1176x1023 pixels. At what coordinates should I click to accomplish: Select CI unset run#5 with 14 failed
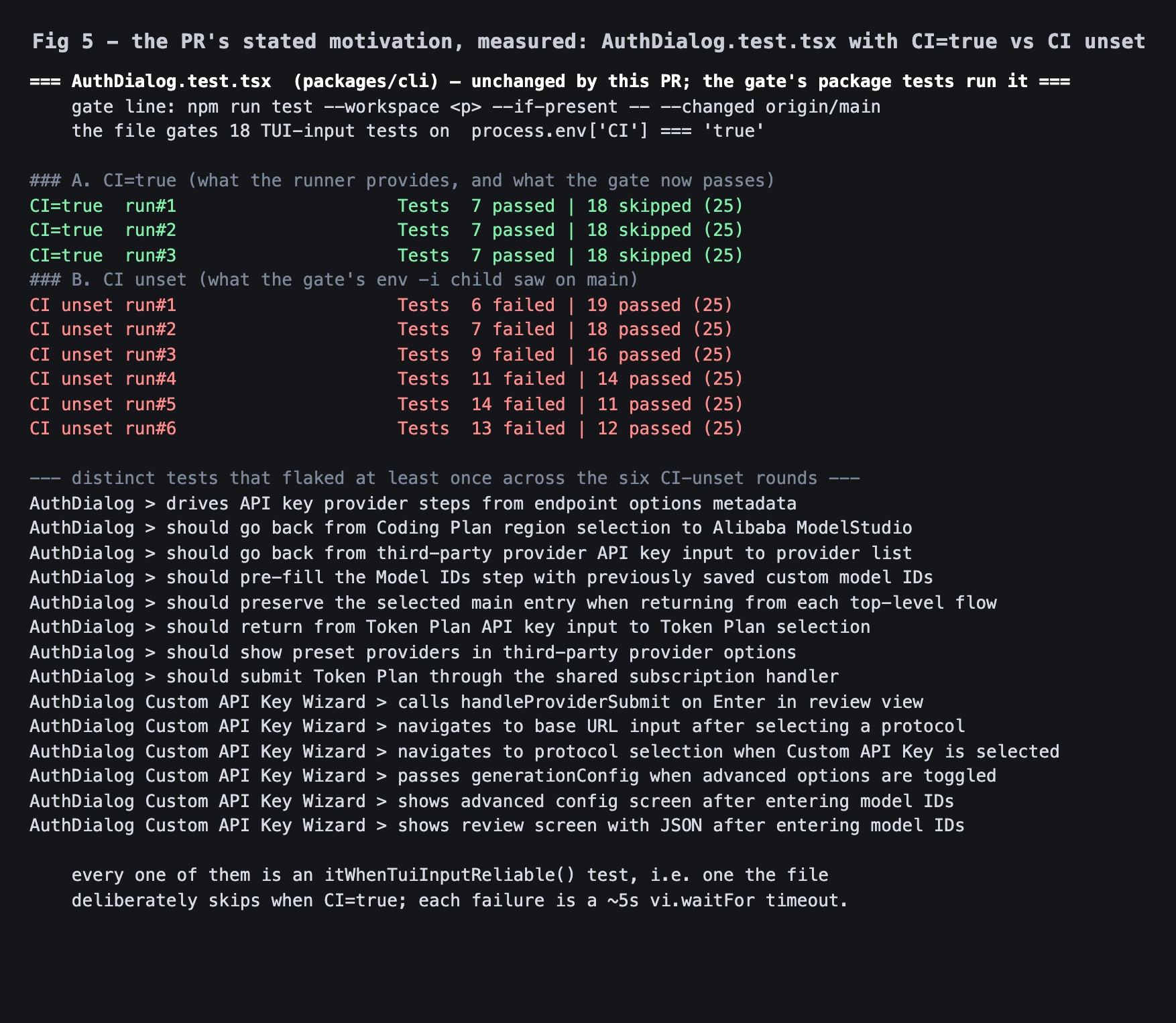tap(387, 404)
